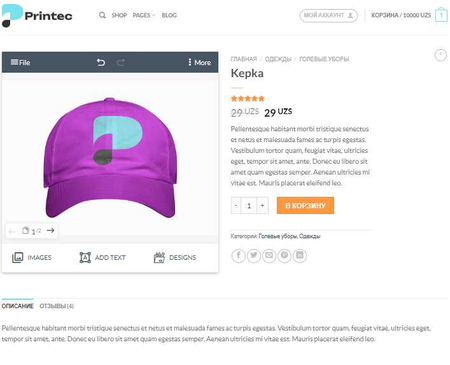Open Мой аккаунт button
Viewport: 450px width, 365px height.
click(328, 16)
